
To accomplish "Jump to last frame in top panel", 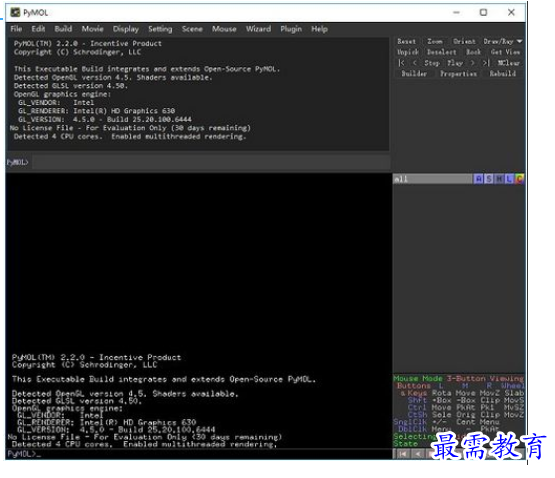I will tap(486, 63).
